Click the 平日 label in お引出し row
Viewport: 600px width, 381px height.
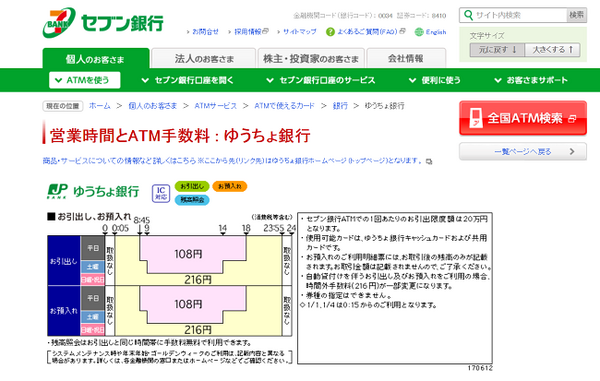click(93, 248)
